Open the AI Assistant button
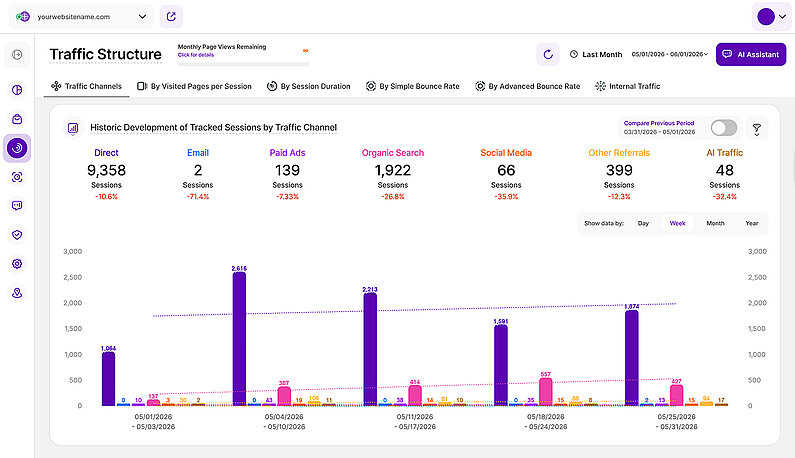The width and height of the screenshot is (795, 458). (751, 54)
